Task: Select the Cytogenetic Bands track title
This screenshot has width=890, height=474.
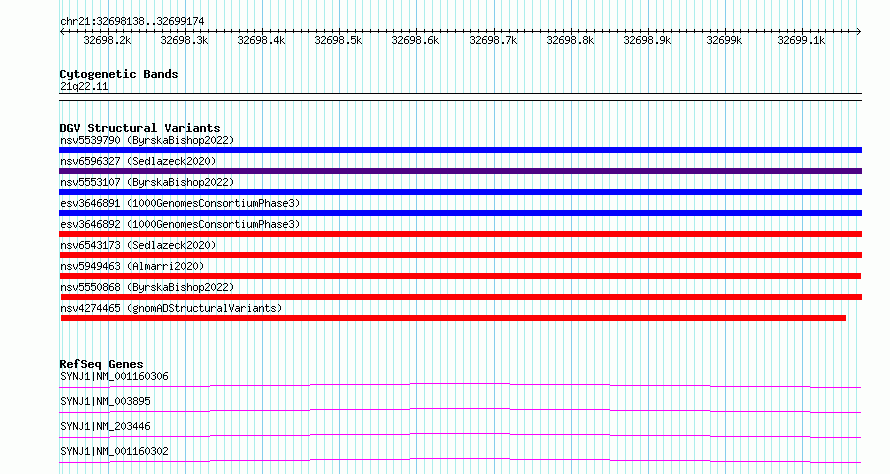Action: pos(119,74)
